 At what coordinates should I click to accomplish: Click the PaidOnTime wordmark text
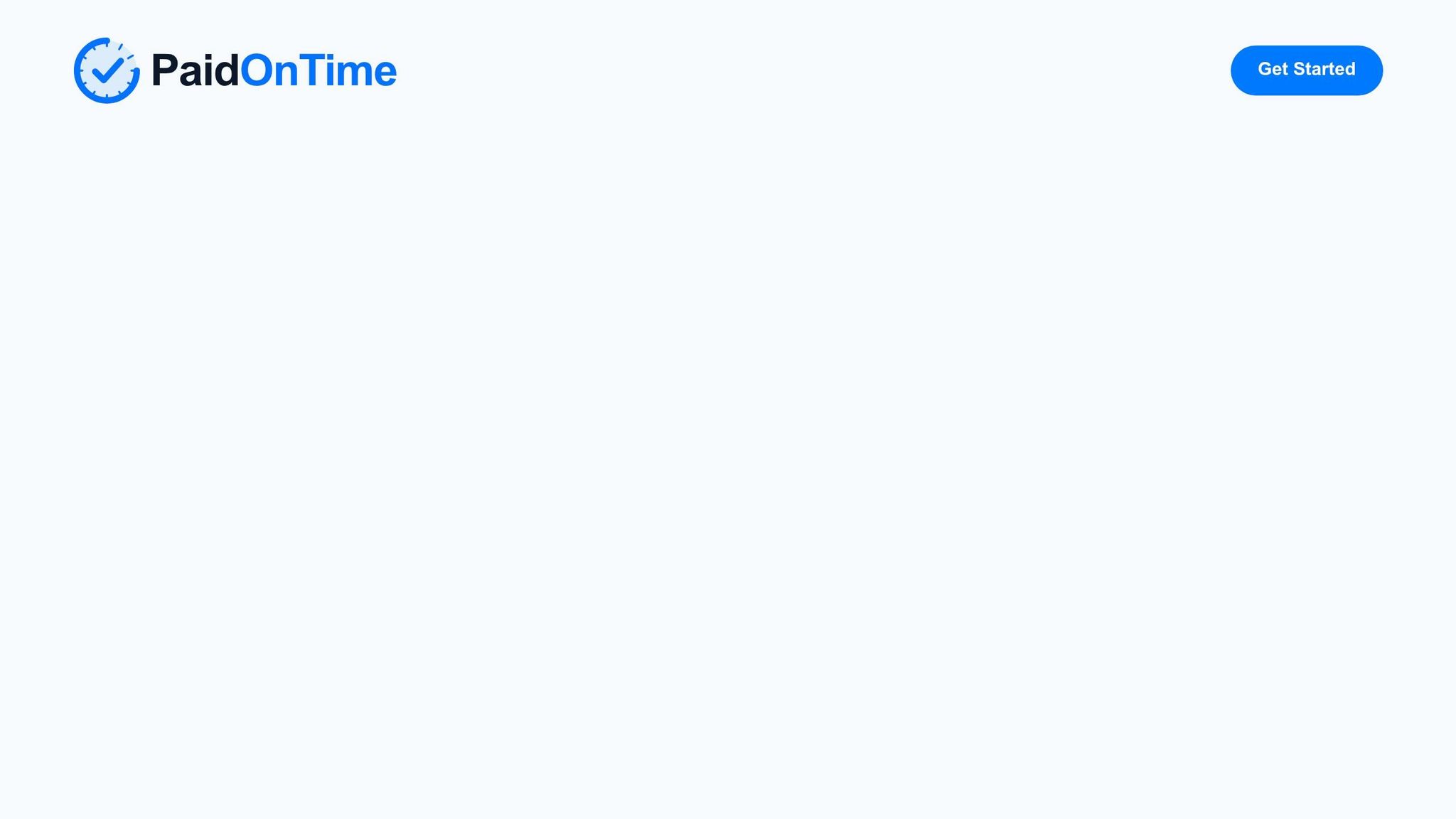(x=273, y=70)
